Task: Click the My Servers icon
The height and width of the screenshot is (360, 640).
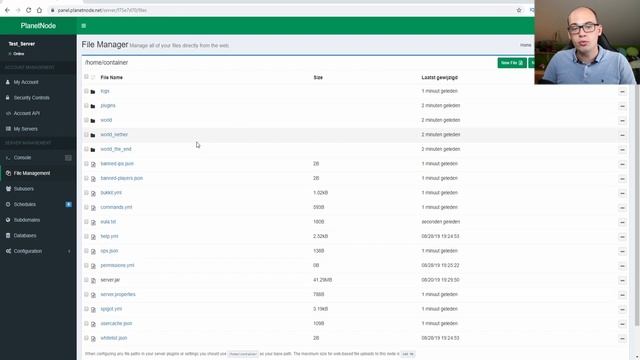Action: pyautogui.click(x=8, y=129)
